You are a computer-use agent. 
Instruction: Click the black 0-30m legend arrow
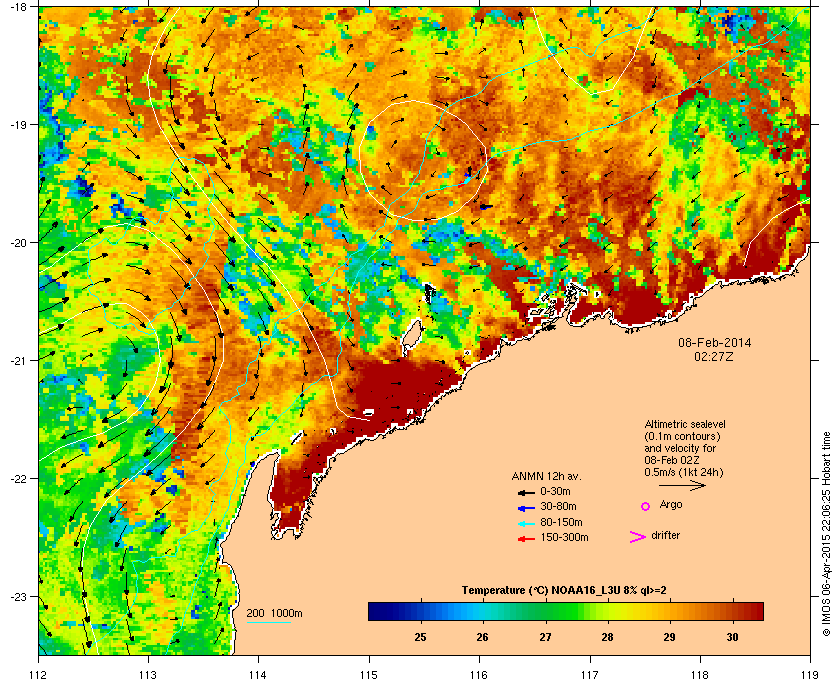tap(526, 492)
